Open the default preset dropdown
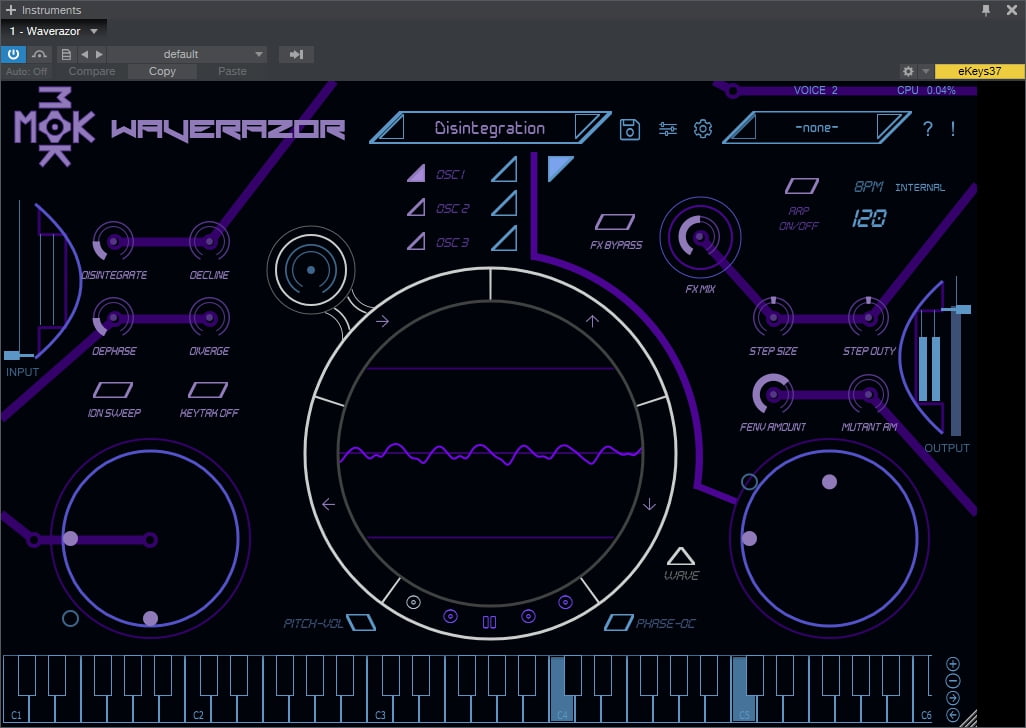The height and width of the screenshot is (728, 1026). 187,54
